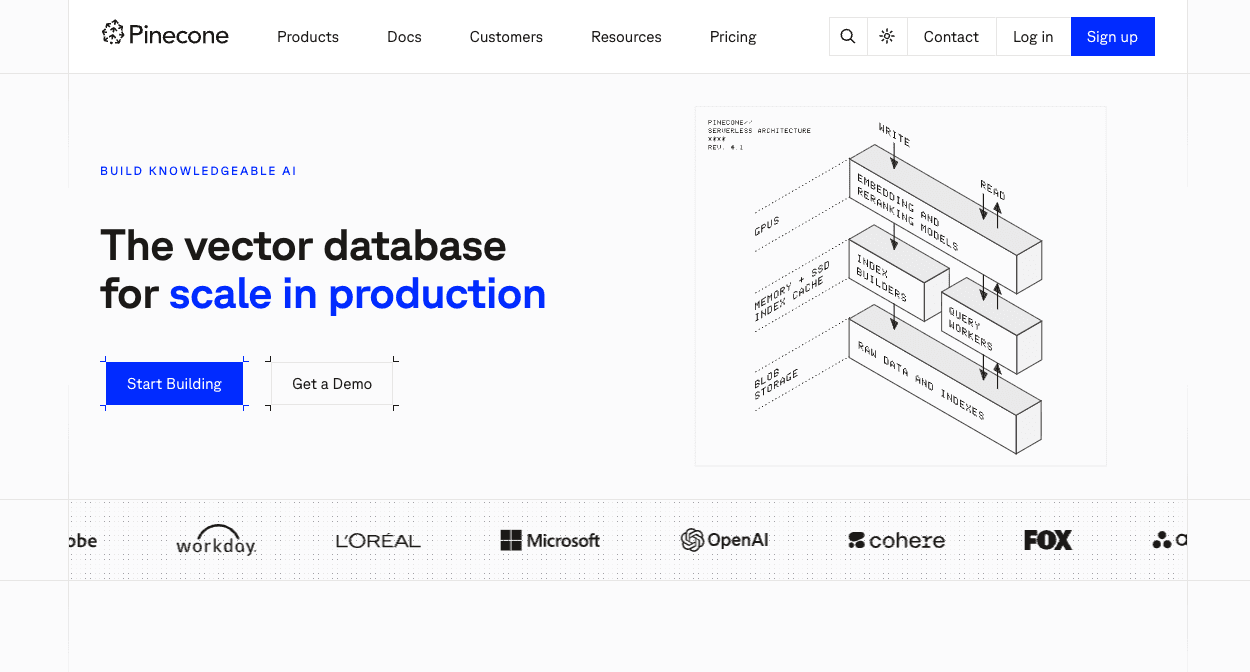The width and height of the screenshot is (1250, 672).
Task: Click 'The vector database' heading text
Action: coord(303,245)
